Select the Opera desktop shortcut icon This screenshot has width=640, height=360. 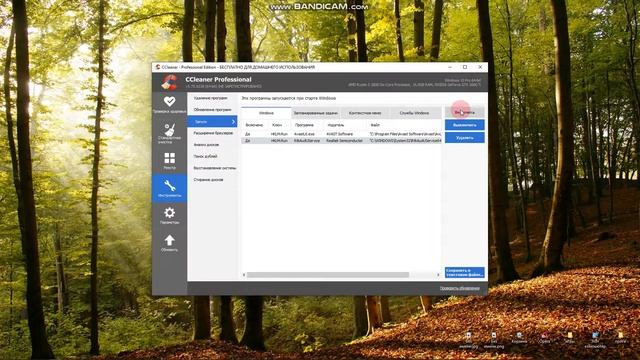(544, 338)
